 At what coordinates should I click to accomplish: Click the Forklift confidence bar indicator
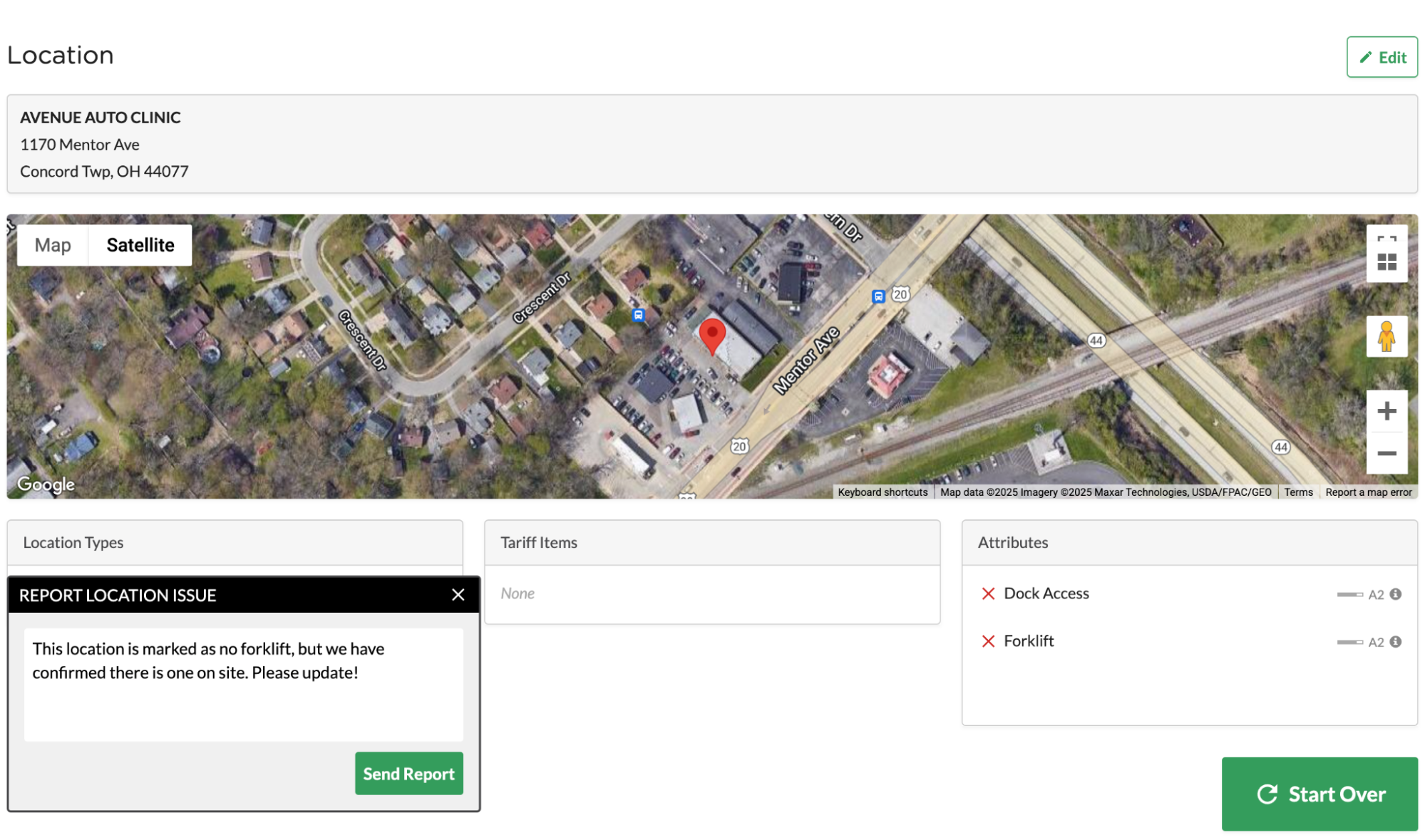1349,642
